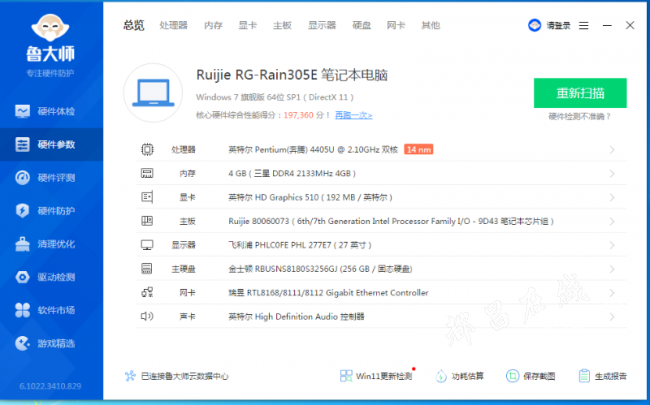This screenshot has height=405, width=650.
Task: Click the High Definition Audio text
Action: (296, 317)
